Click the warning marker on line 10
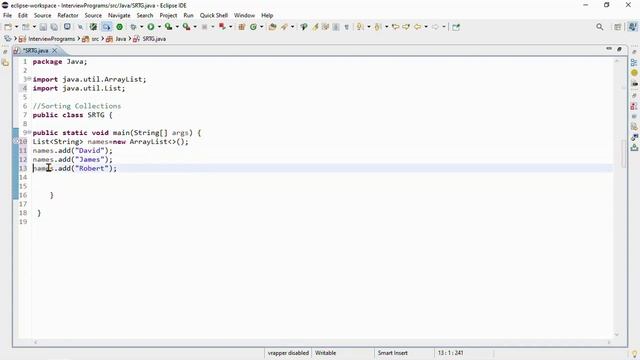640x360 pixels. point(16,142)
